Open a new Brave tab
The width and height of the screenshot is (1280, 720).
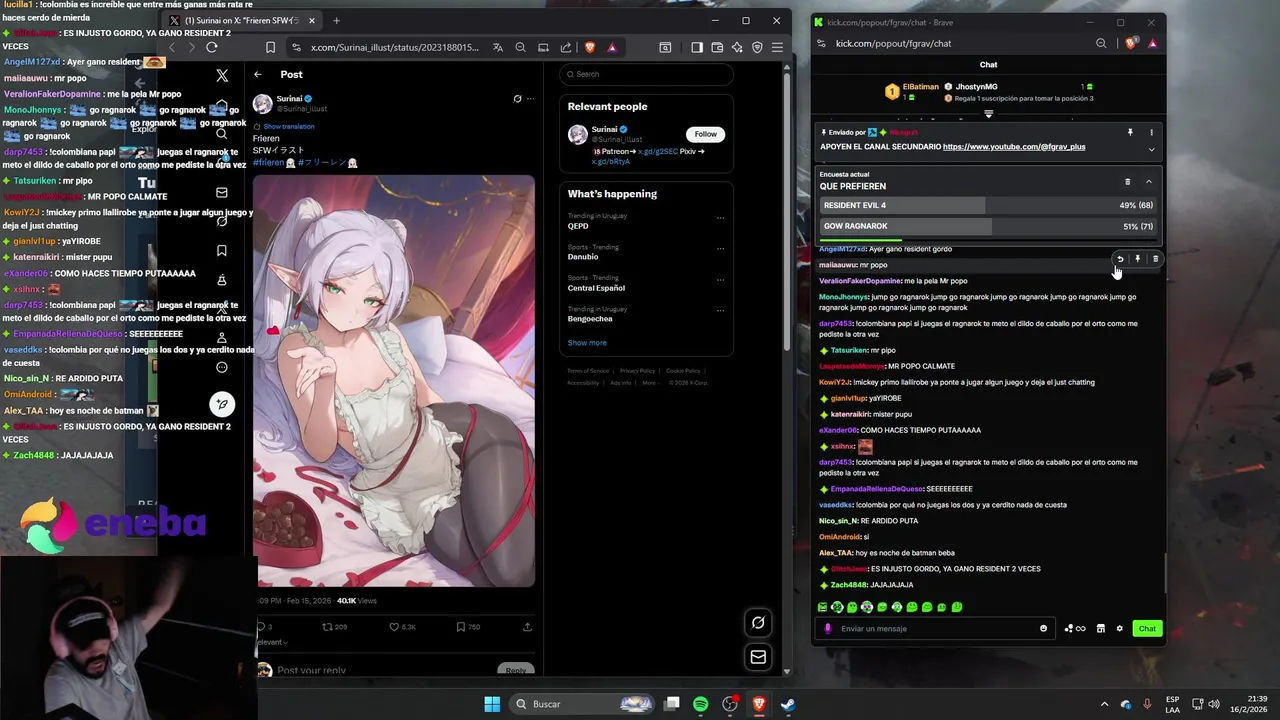click(x=336, y=20)
